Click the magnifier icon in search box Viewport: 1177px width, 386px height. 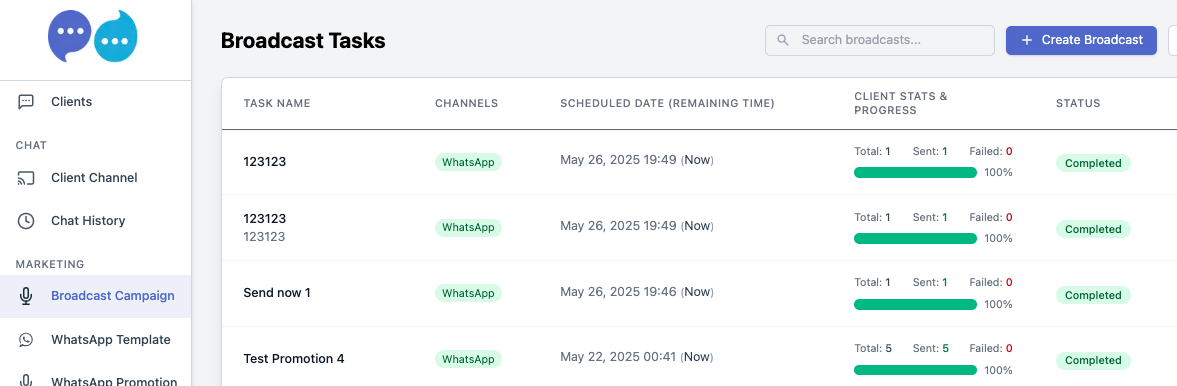pyautogui.click(x=783, y=40)
